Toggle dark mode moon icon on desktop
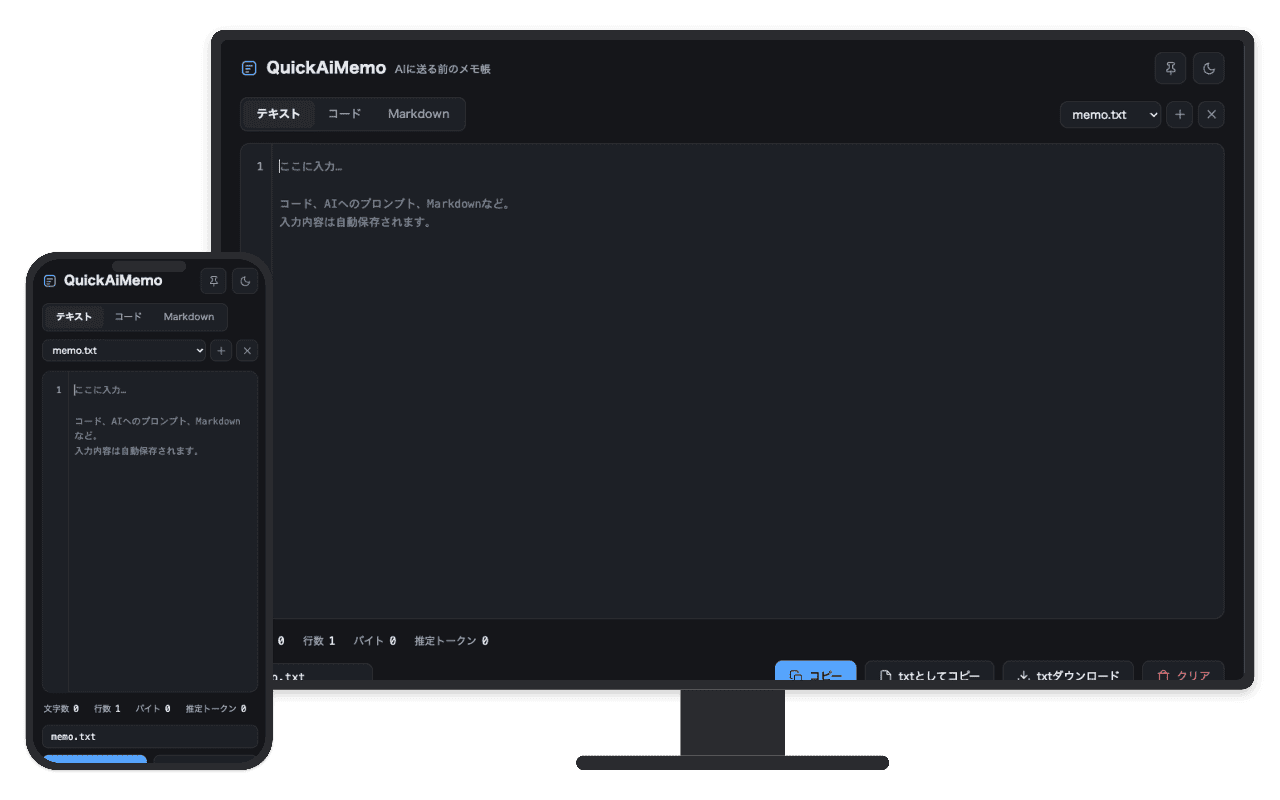This screenshot has height=800, width=1280. [x=1209, y=68]
